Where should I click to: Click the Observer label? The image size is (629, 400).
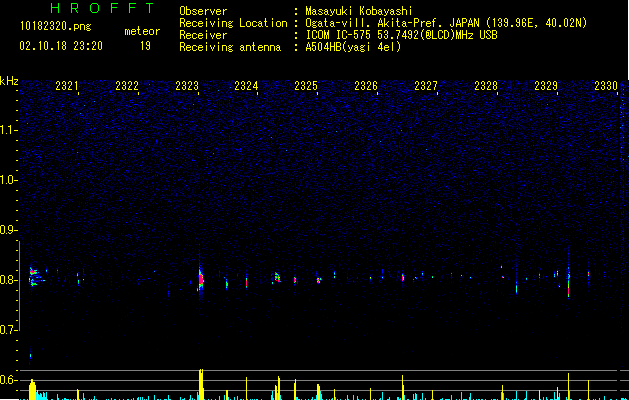click(203, 11)
